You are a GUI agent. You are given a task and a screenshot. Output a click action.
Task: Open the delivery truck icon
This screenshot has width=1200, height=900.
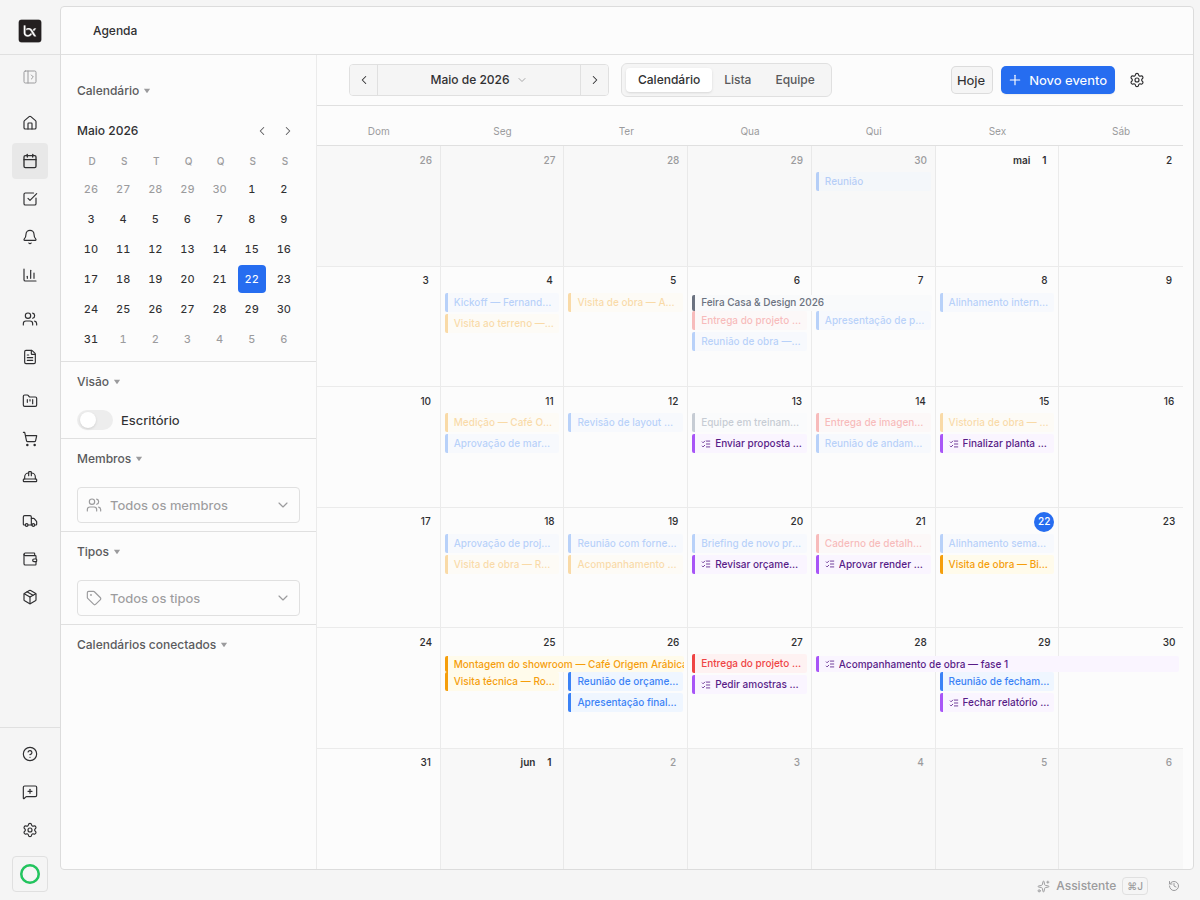click(x=30, y=521)
